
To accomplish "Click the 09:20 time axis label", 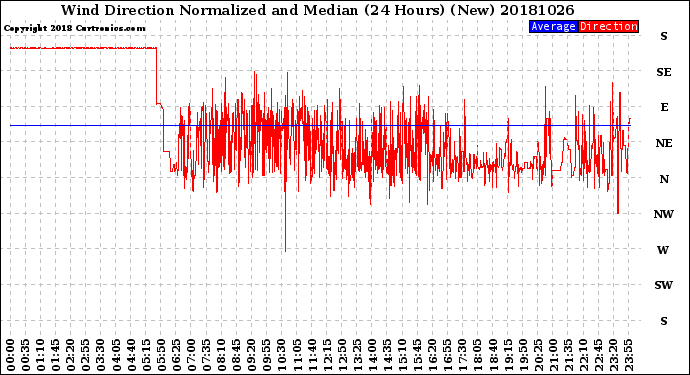I will (252, 355).
